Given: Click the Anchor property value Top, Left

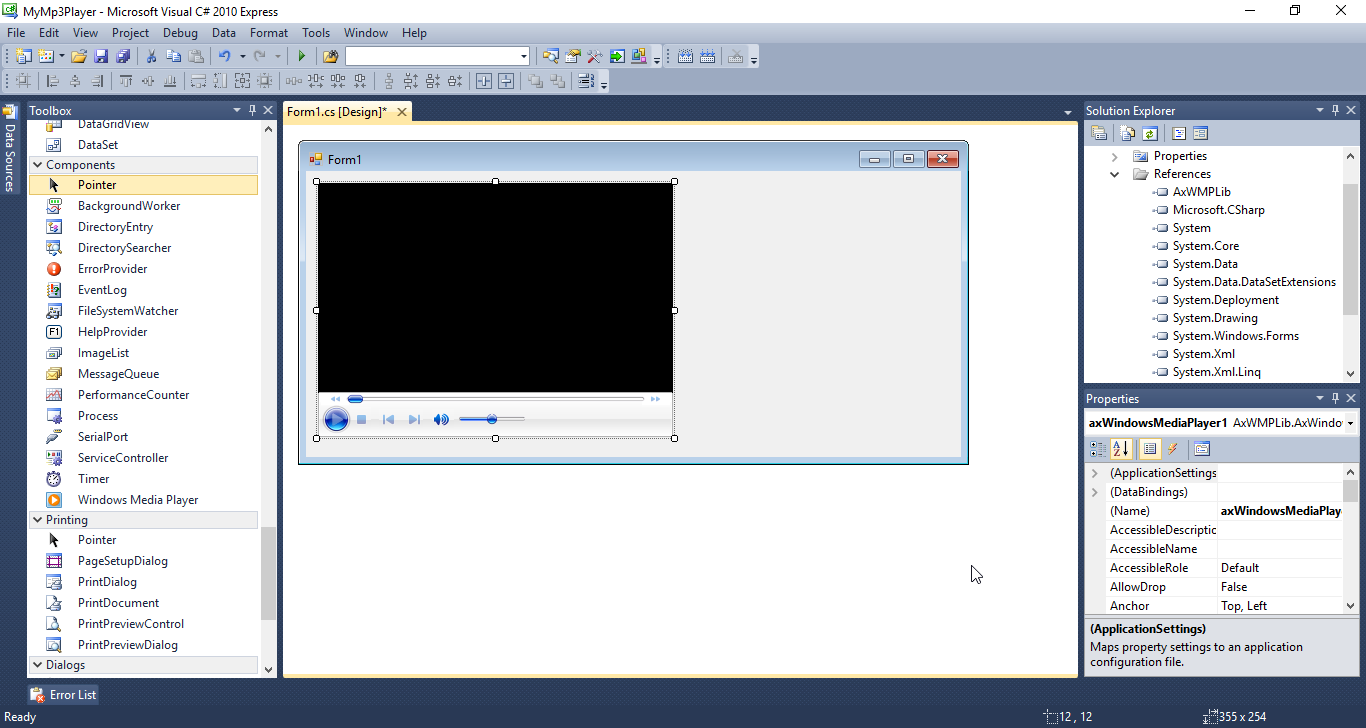Looking at the screenshot, I should click(x=1281, y=606).
